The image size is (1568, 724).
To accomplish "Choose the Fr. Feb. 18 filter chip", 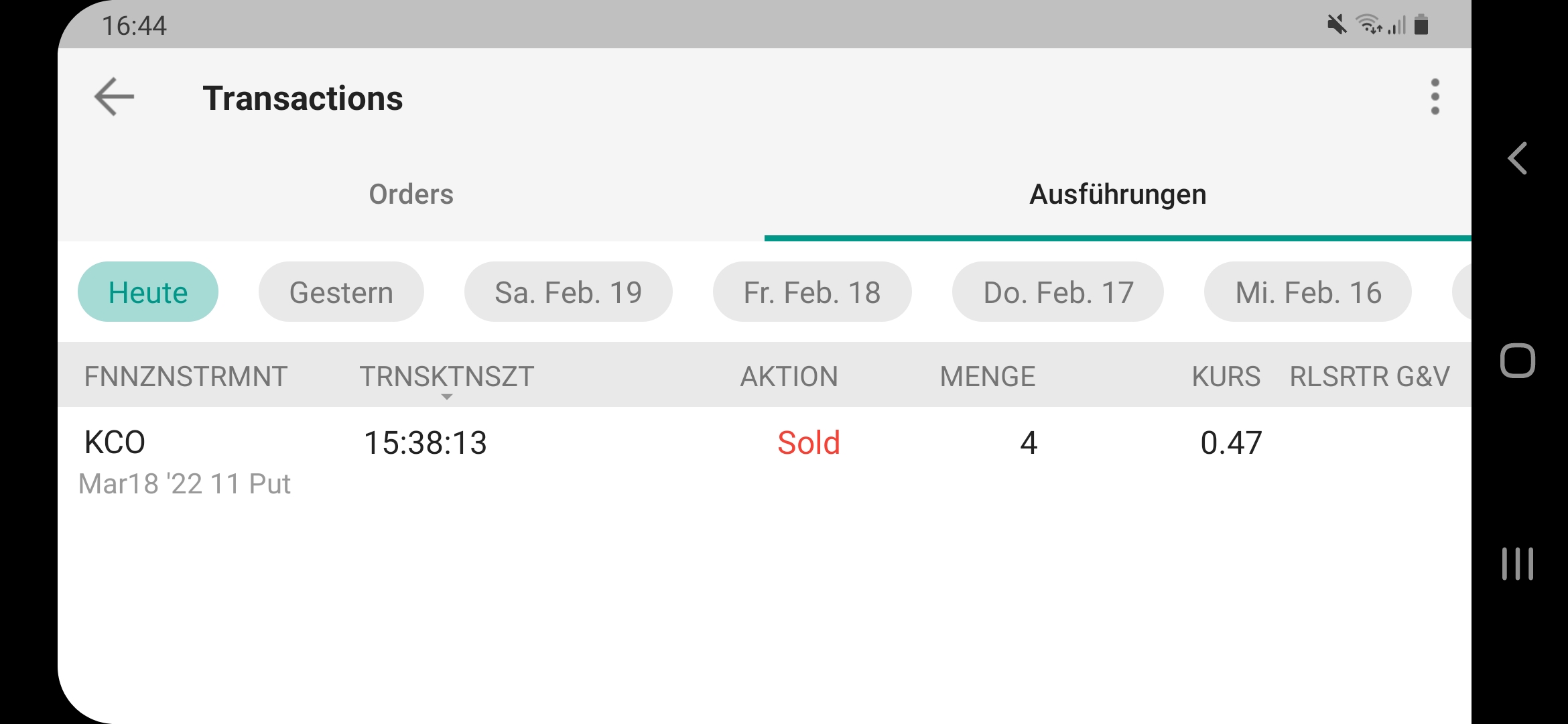I will pos(812,292).
